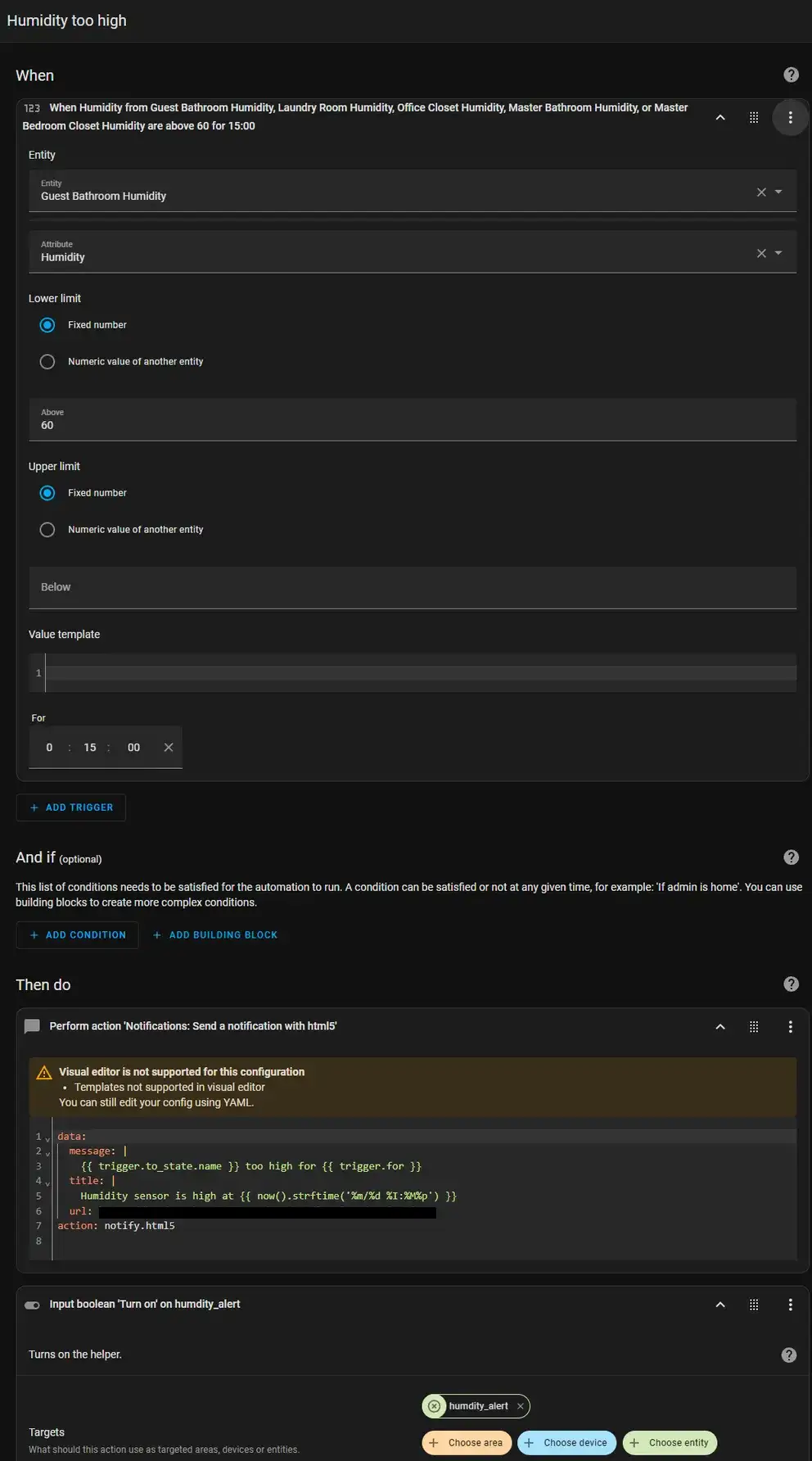Open the notification action three-dot menu
The image size is (812, 1461).
(790, 1026)
